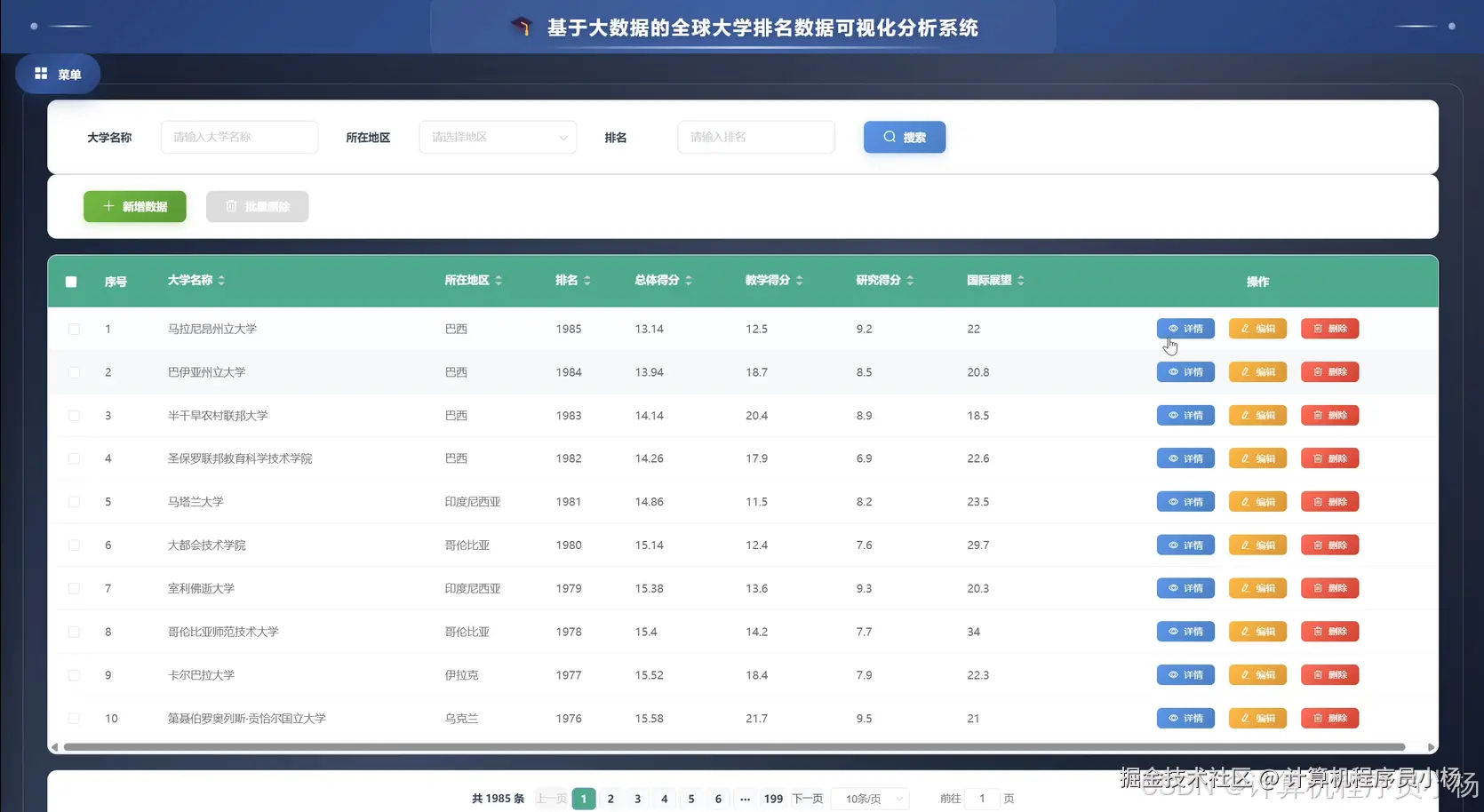Click the grid icon on the 菜单 button
The width and height of the screenshot is (1484, 812).
tap(40, 73)
